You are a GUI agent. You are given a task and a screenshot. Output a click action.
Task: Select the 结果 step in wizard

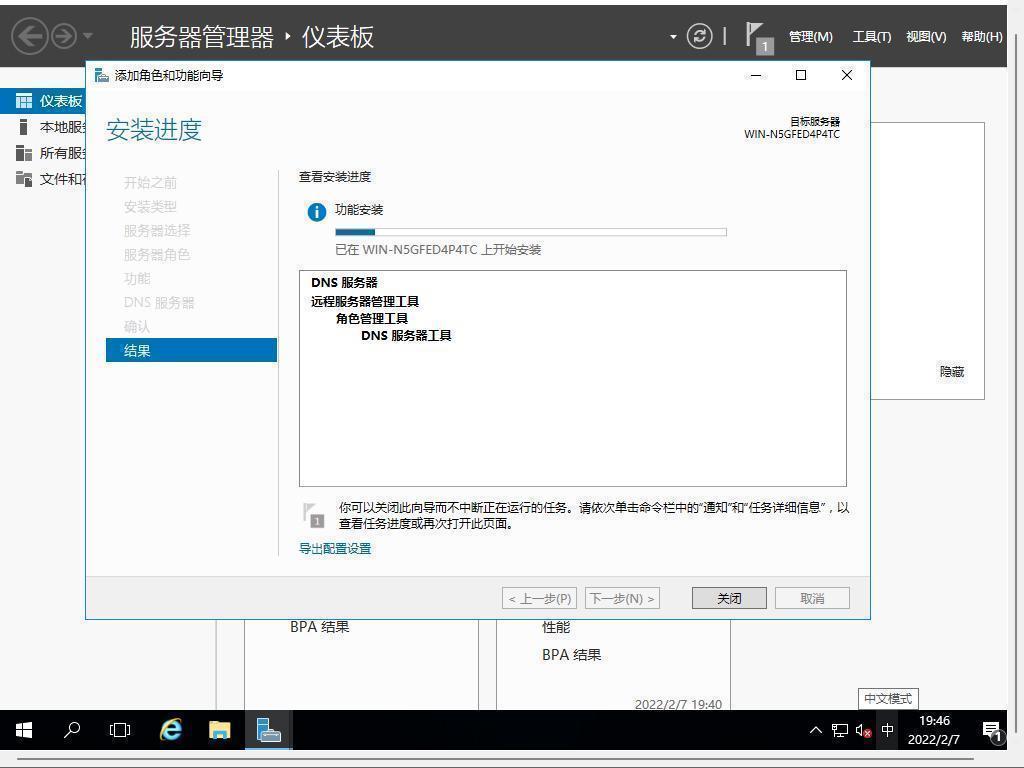coord(191,350)
